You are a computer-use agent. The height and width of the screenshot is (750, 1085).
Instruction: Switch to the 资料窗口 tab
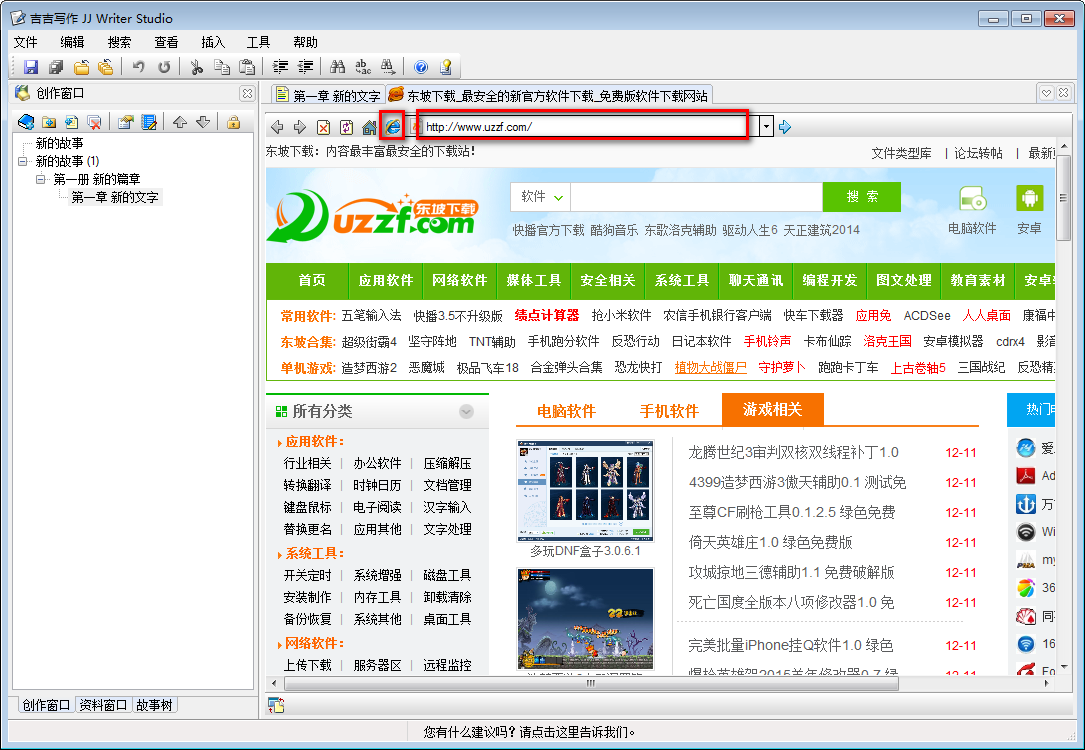point(103,705)
